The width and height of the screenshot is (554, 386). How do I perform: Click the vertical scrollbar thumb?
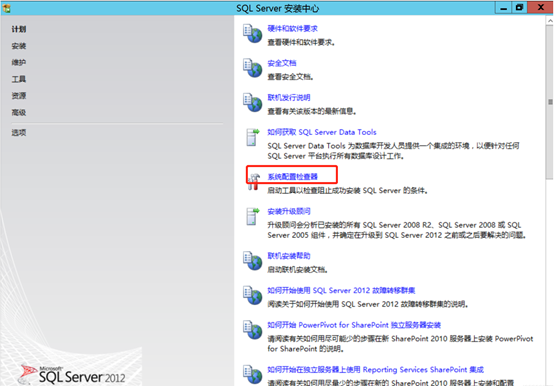coord(550,102)
